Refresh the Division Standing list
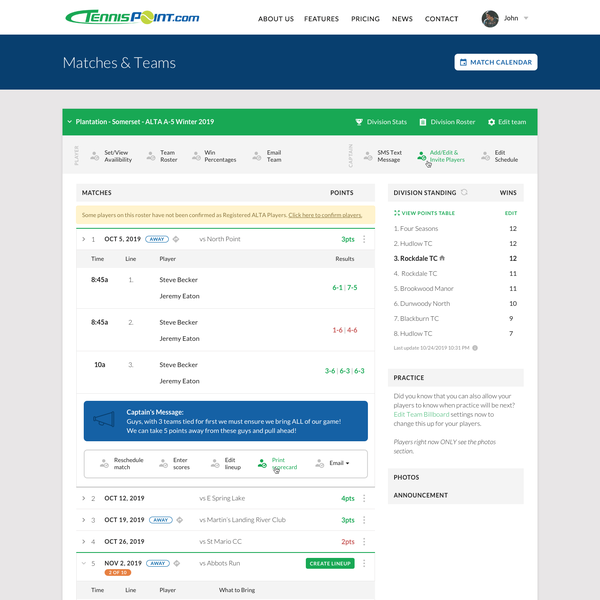This screenshot has height=600, width=600. pos(464,191)
